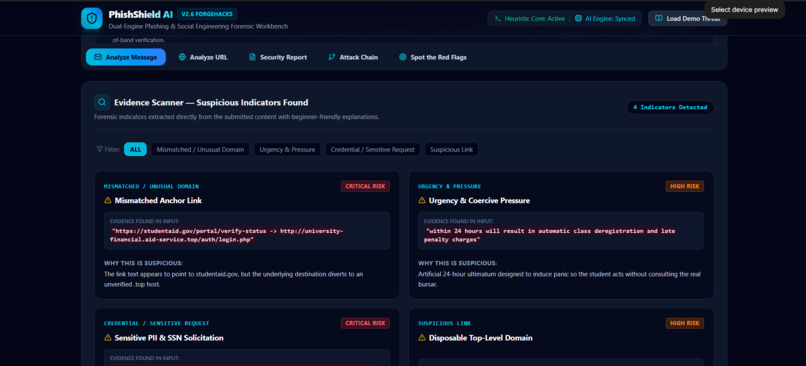Click the 4 Indicators Detected badge

coord(670,107)
